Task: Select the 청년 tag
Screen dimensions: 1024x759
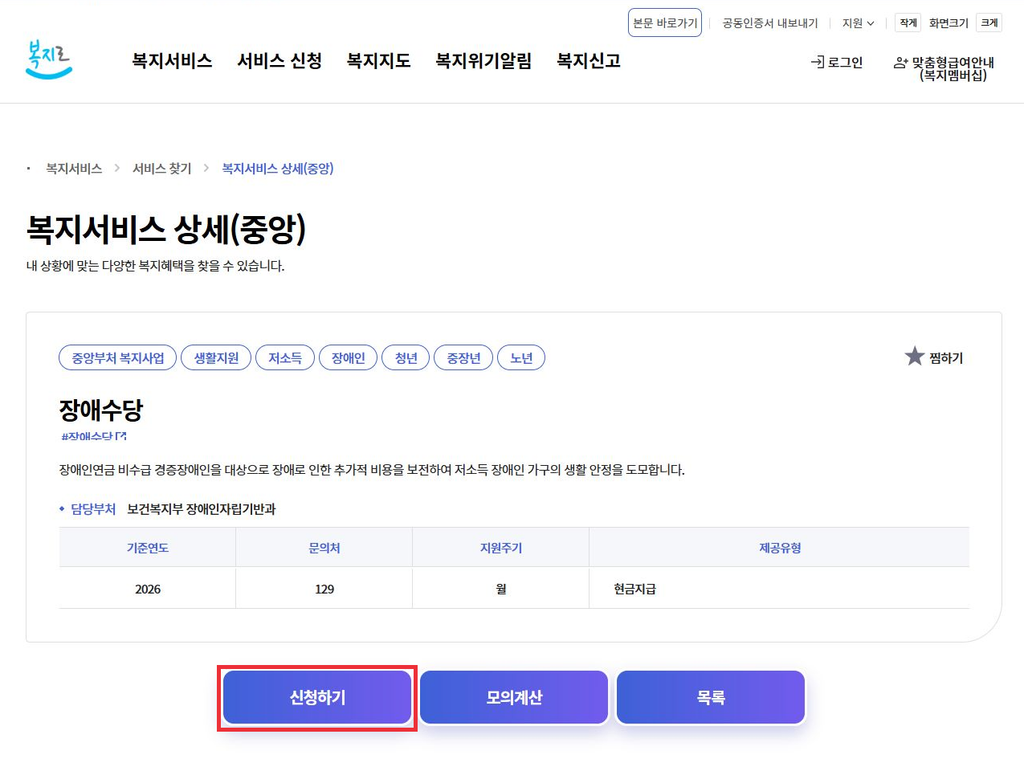Action: tap(406, 357)
